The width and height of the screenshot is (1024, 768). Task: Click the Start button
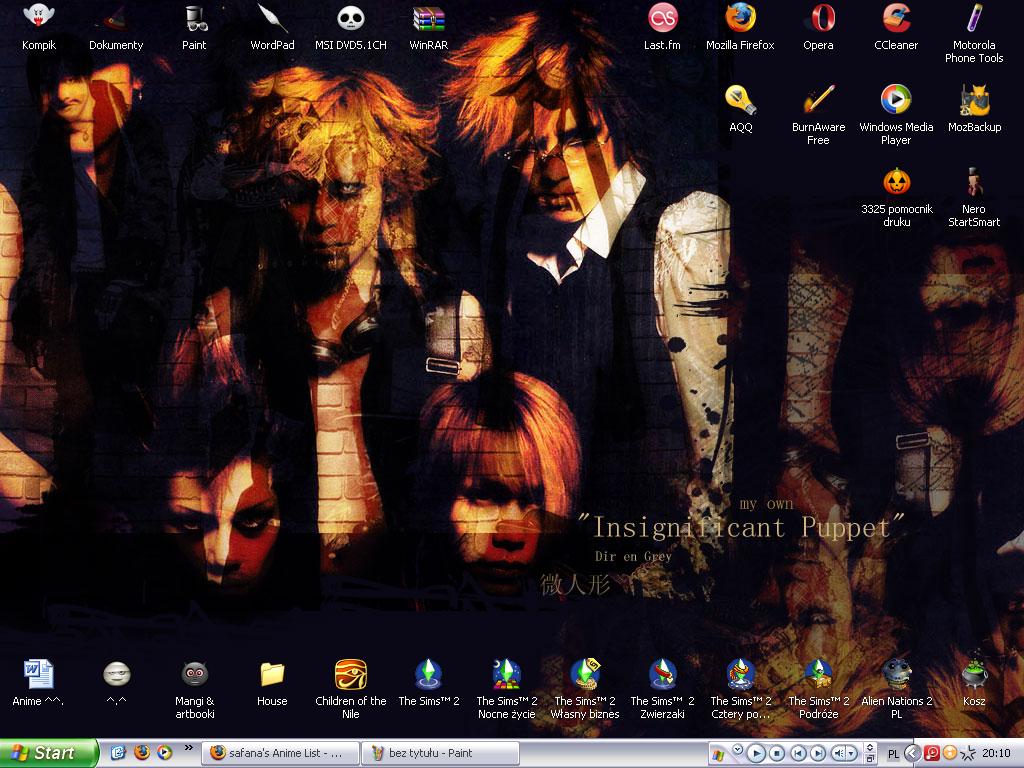pos(48,753)
